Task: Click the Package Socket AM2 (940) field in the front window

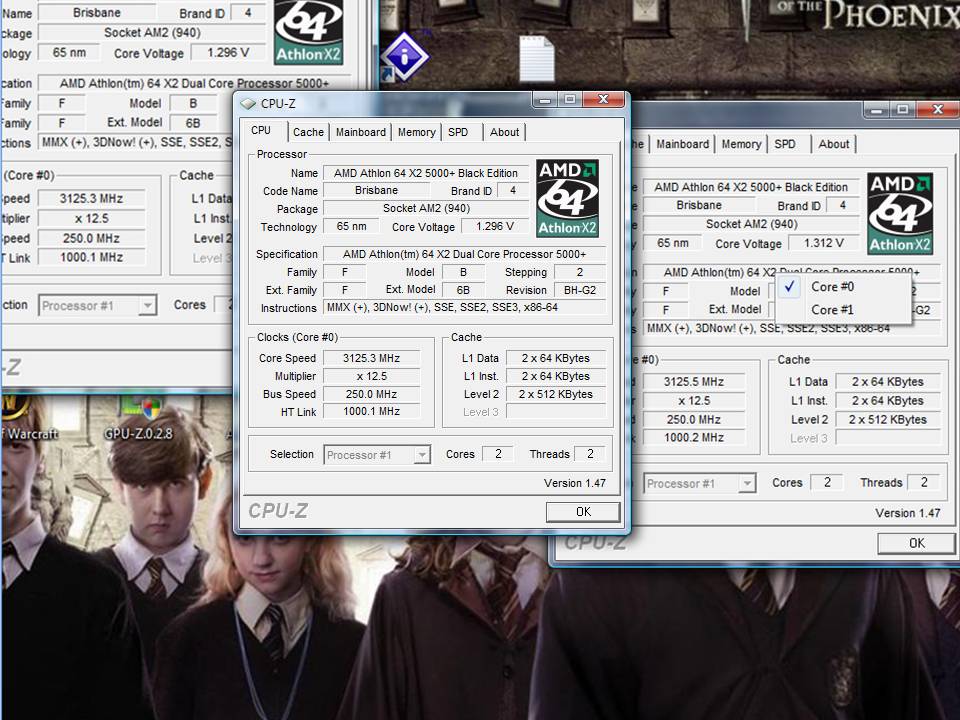Action: pyautogui.click(x=426, y=209)
